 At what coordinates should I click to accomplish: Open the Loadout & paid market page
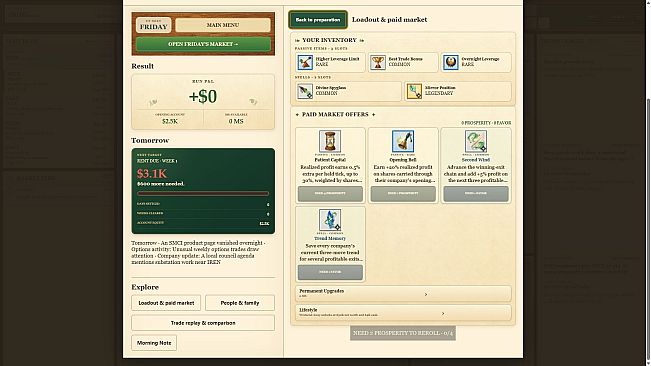tap(166, 303)
